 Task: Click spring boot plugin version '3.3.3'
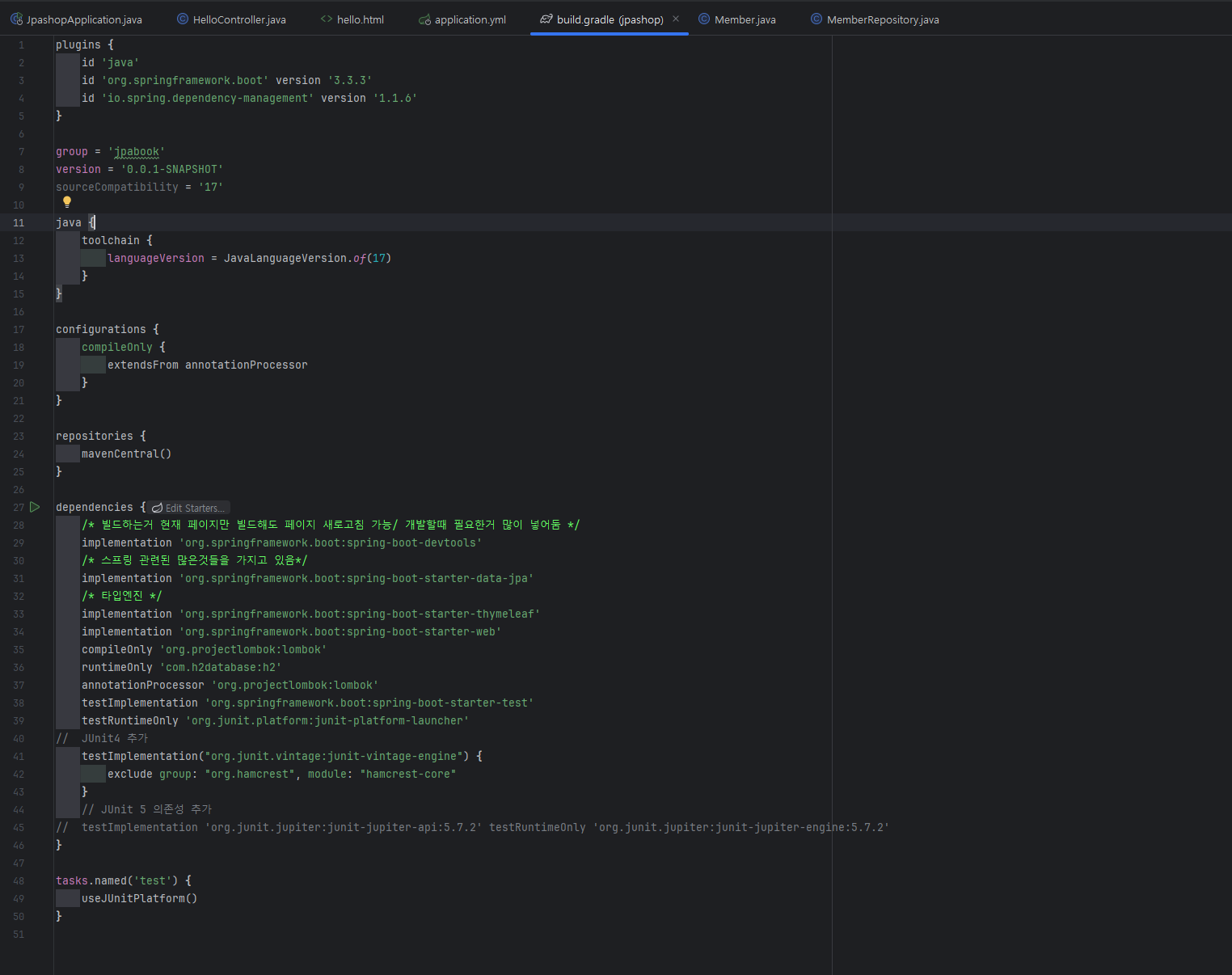350,80
